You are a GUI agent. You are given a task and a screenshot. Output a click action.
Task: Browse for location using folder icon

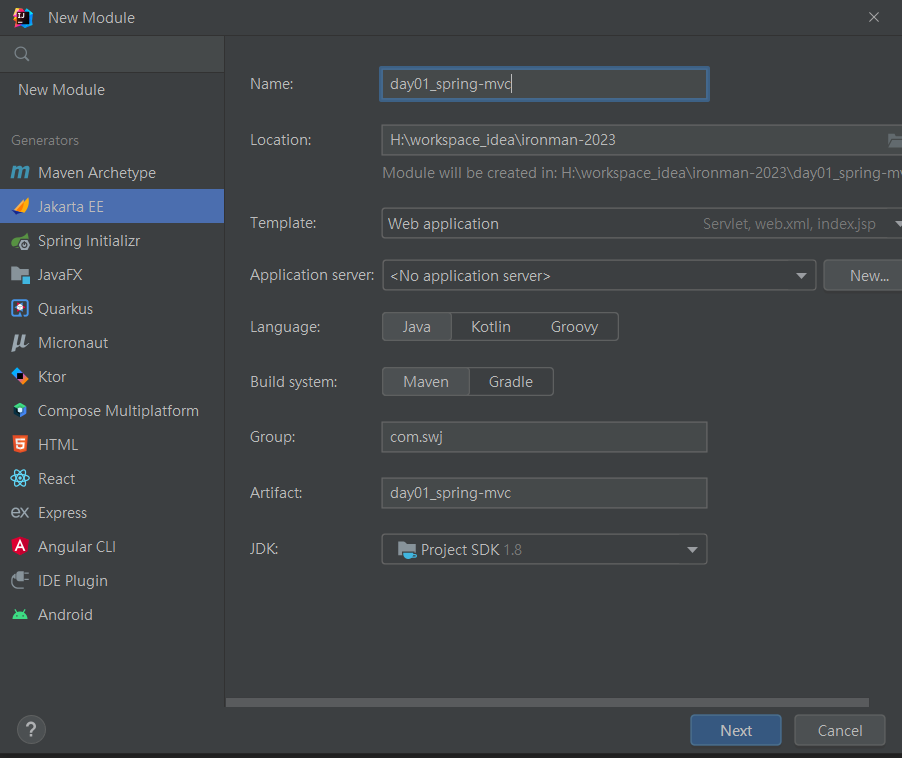[x=894, y=140]
